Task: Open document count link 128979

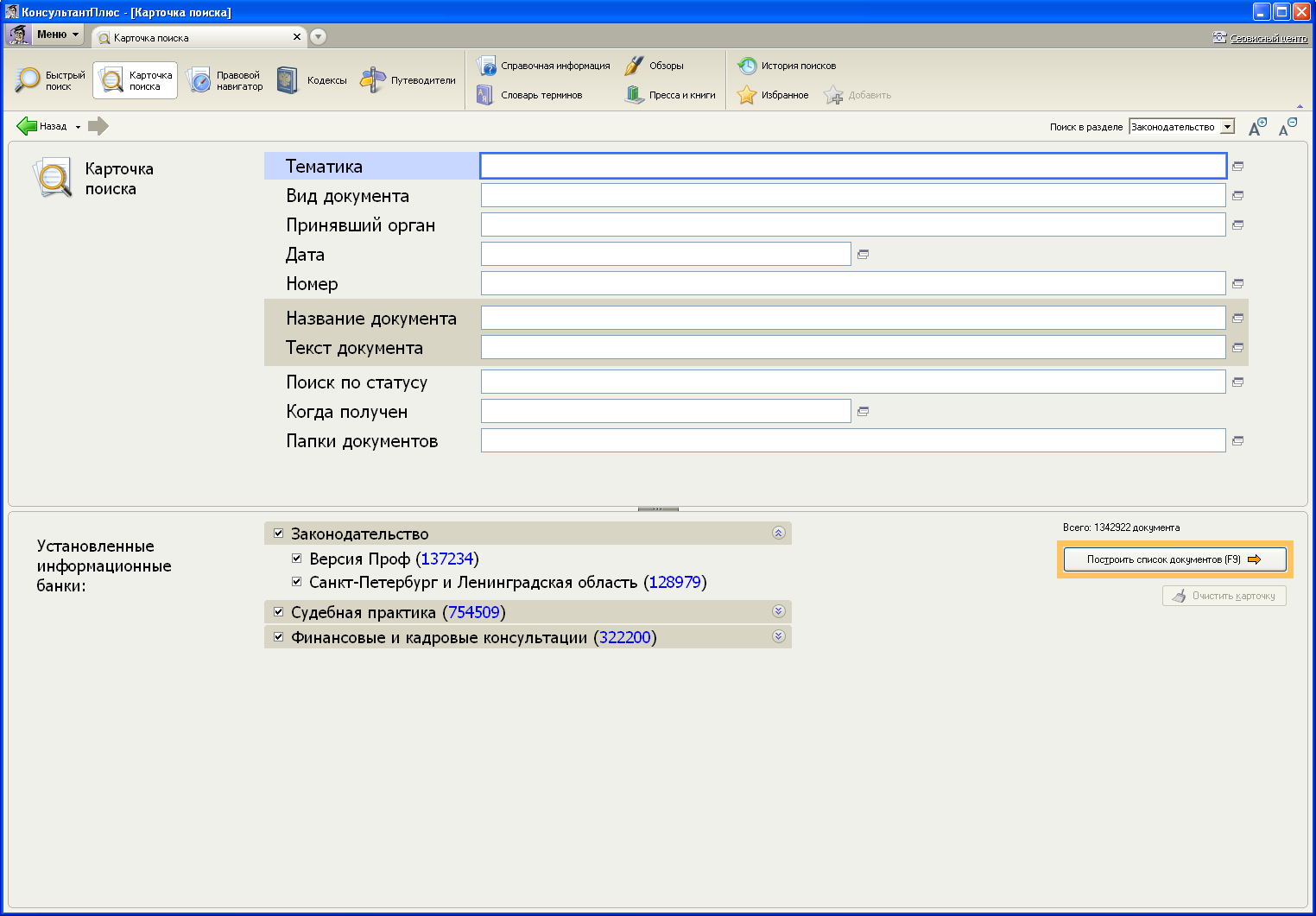Action: [674, 582]
